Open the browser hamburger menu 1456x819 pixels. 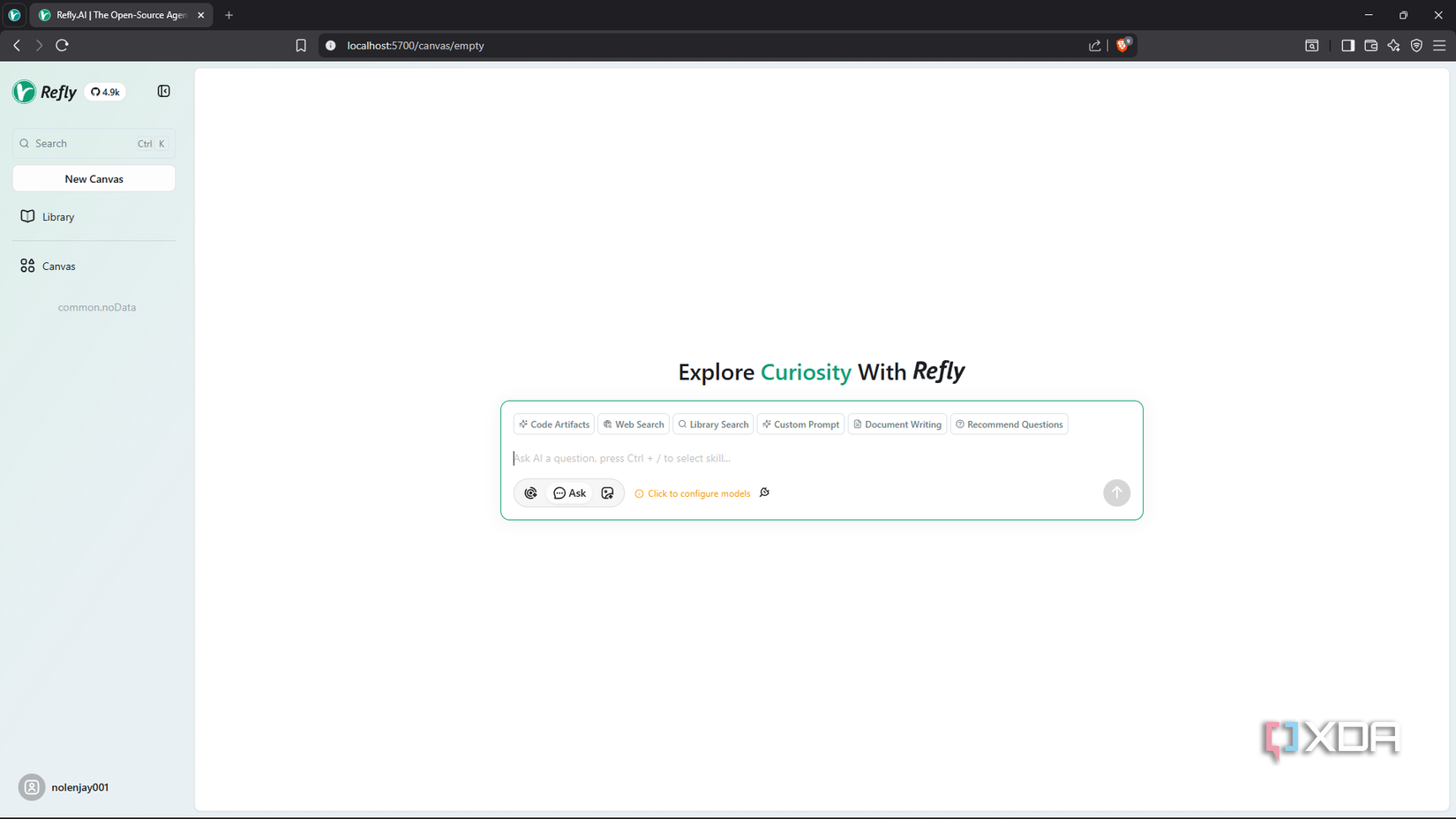point(1439,45)
